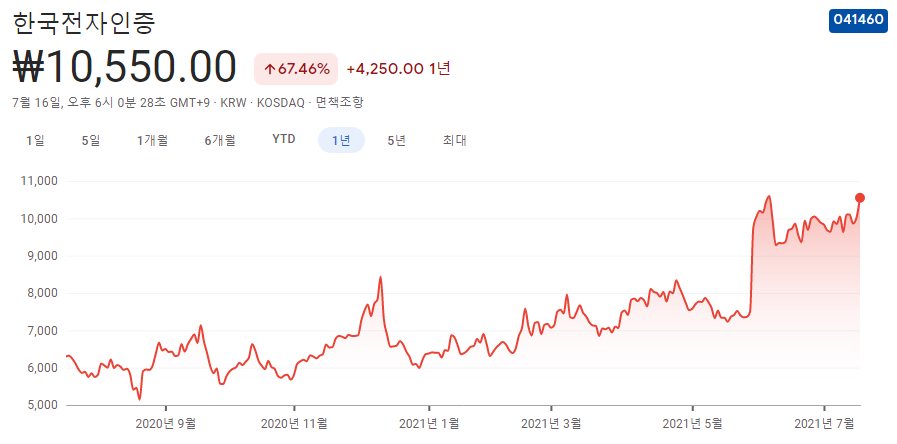Switch chart to 6개월 range
The height and width of the screenshot is (444, 897).
pyautogui.click(x=220, y=140)
